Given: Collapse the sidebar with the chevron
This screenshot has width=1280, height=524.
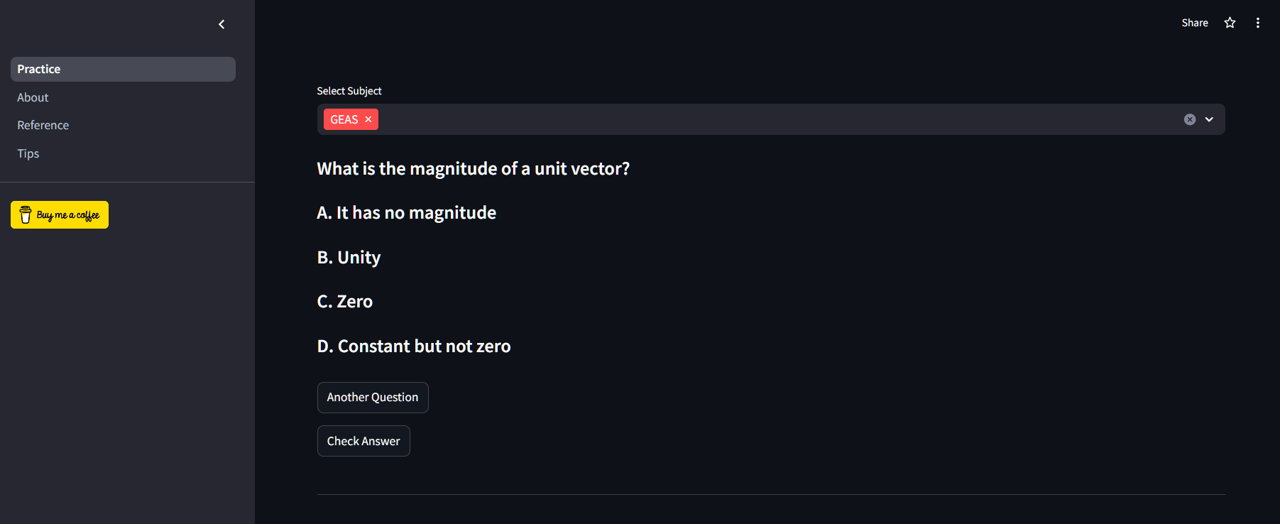Looking at the screenshot, I should [x=222, y=24].
